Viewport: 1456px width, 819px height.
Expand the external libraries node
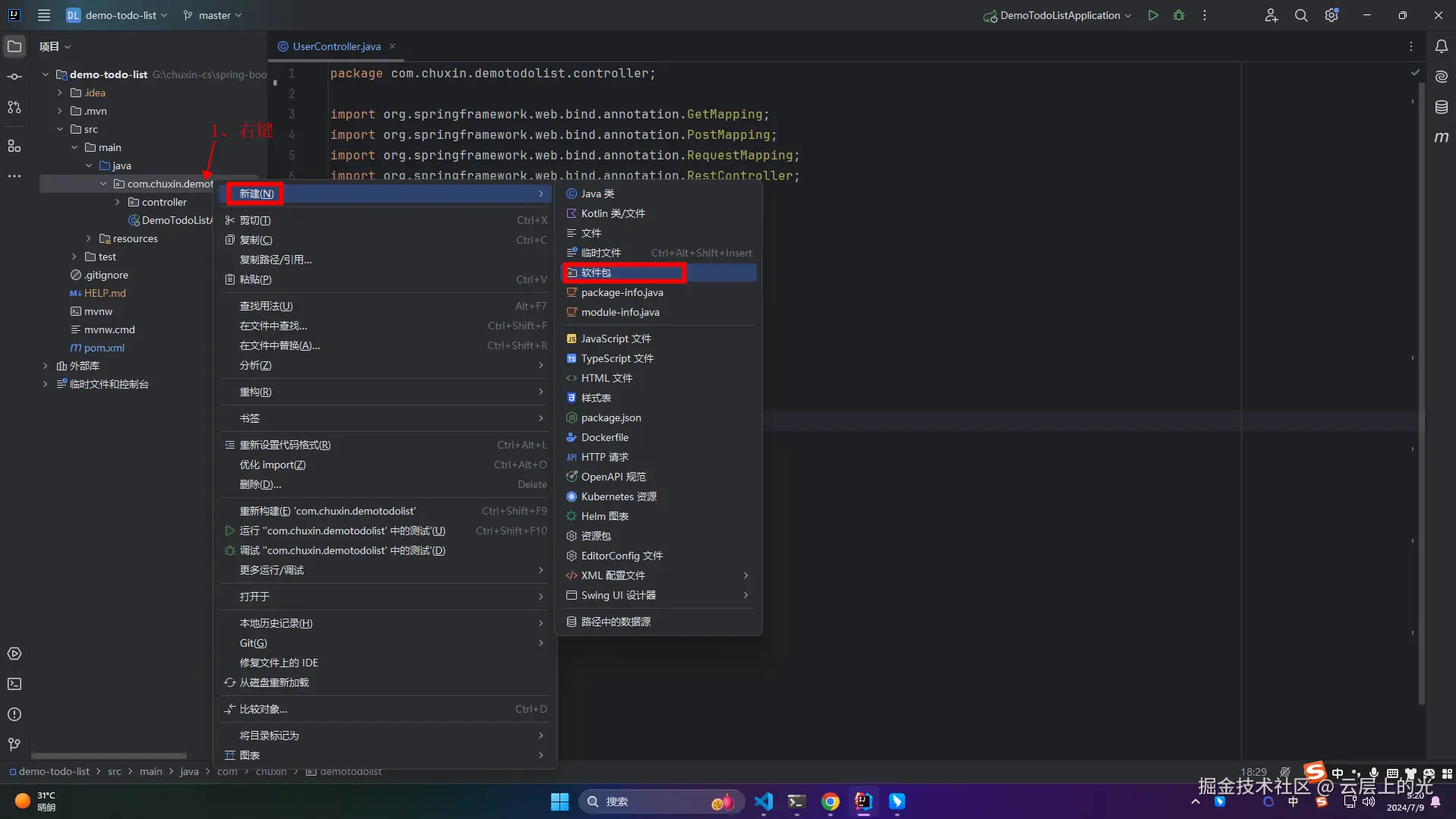coord(46,366)
